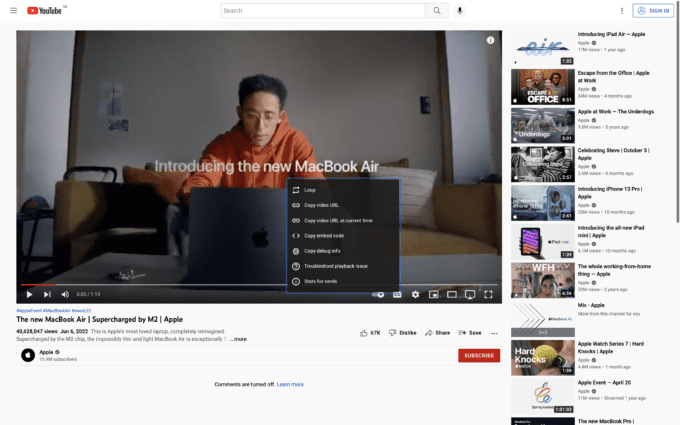Open the hamburger guide menu
Viewport: 680px width, 425px height.
(13, 10)
